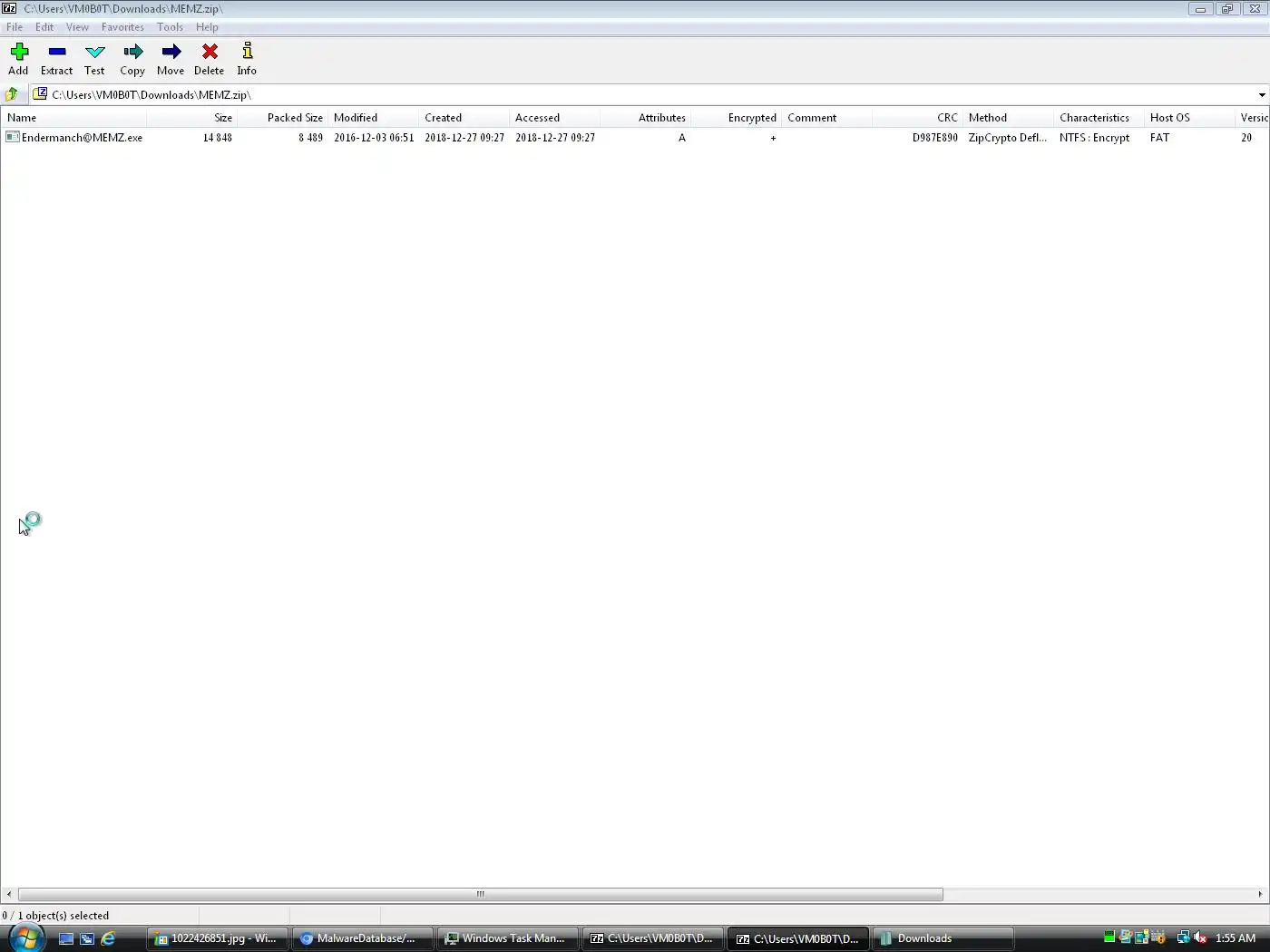Sort by Characteristics column header
The height and width of the screenshot is (952, 1270).
(1099, 118)
